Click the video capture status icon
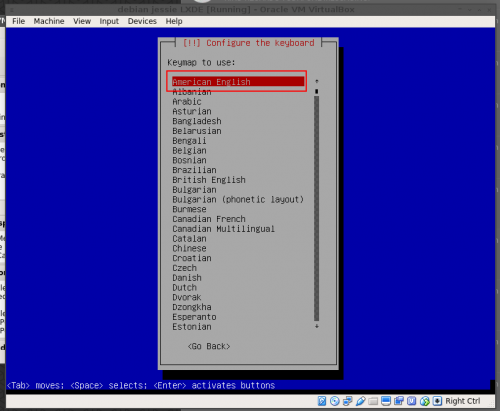The height and width of the screenshot is (411, 500). (399, 401)
